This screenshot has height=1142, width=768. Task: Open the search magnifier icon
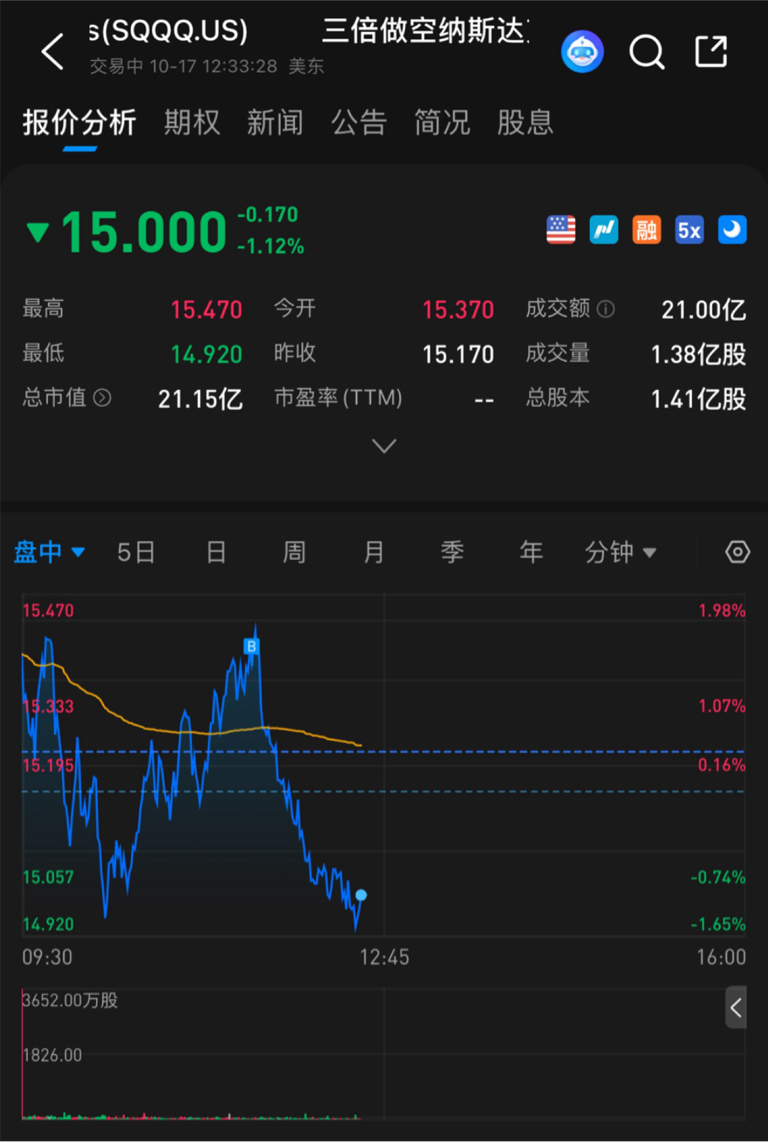coord(646,52)
